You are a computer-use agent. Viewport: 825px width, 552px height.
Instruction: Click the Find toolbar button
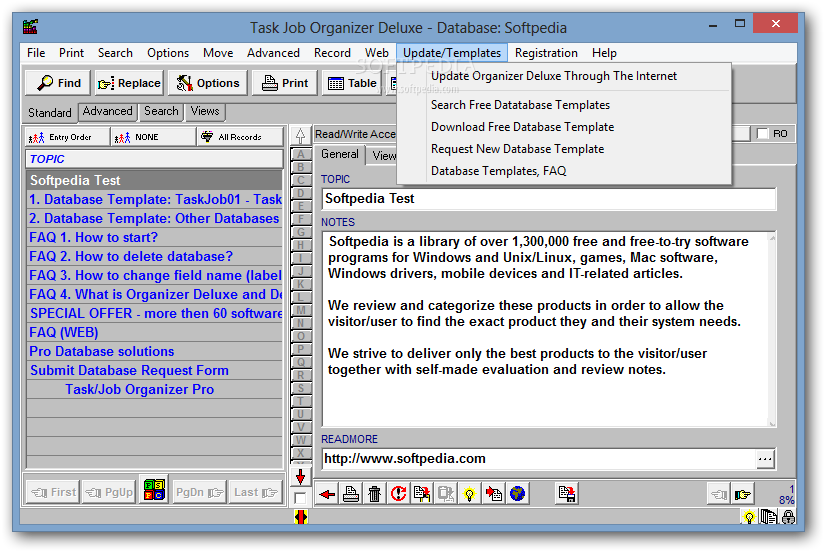tap(58, 83)
